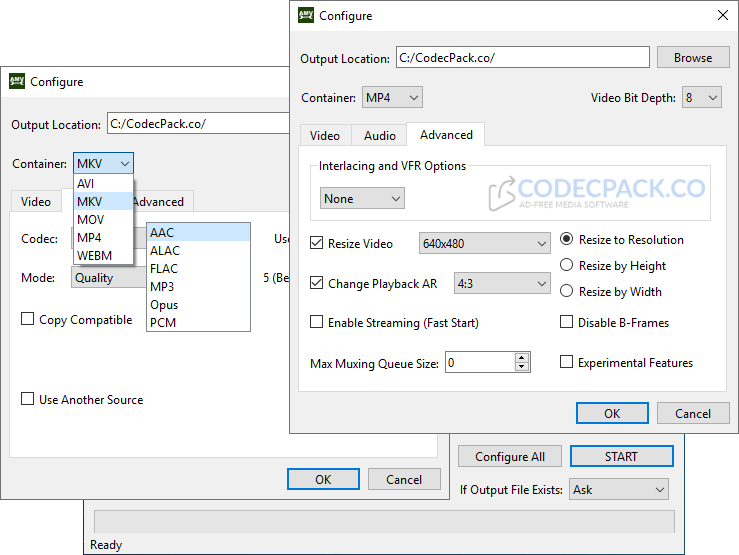
Task: Toggle the Change Playback AR checkbox
Action: pyautogui.click(x=316, y=283)
